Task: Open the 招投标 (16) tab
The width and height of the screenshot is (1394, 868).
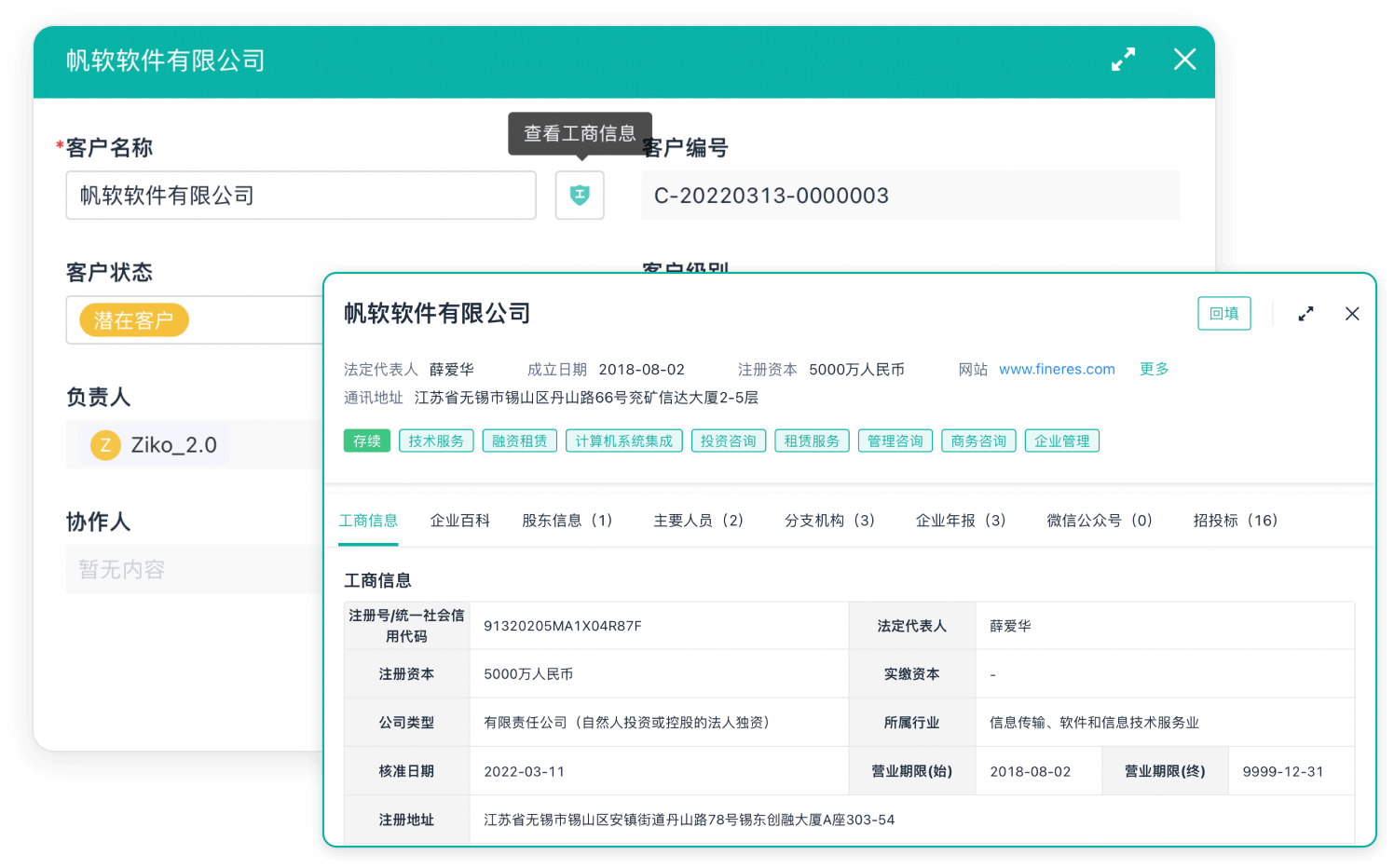Action: pos(1235,521)
